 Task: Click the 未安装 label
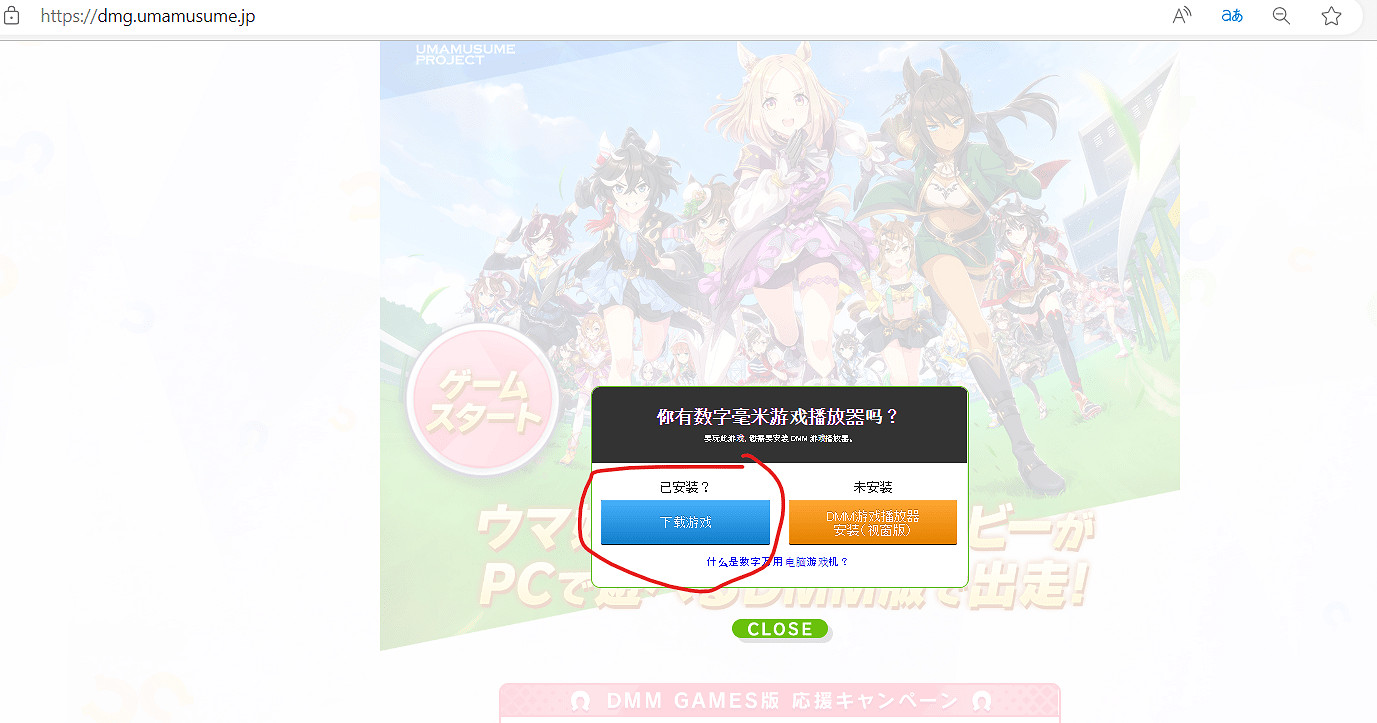(873, 487)
